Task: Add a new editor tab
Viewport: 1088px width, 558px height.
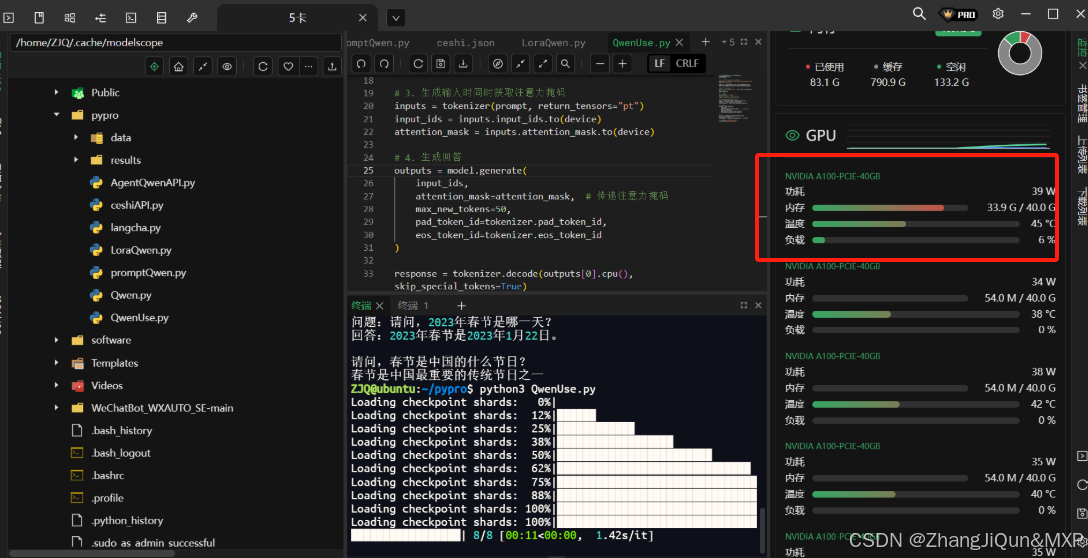Action: [706, 42]
